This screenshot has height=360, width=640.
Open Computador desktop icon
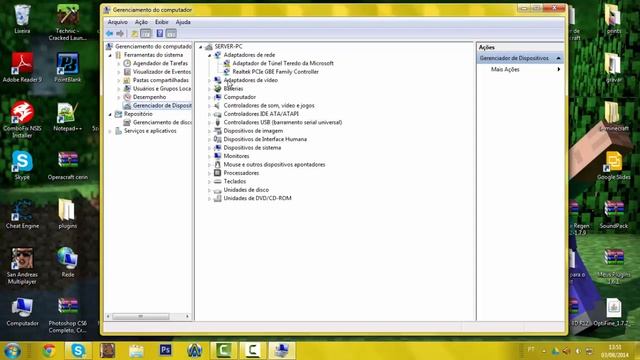[x=22, y=311]
